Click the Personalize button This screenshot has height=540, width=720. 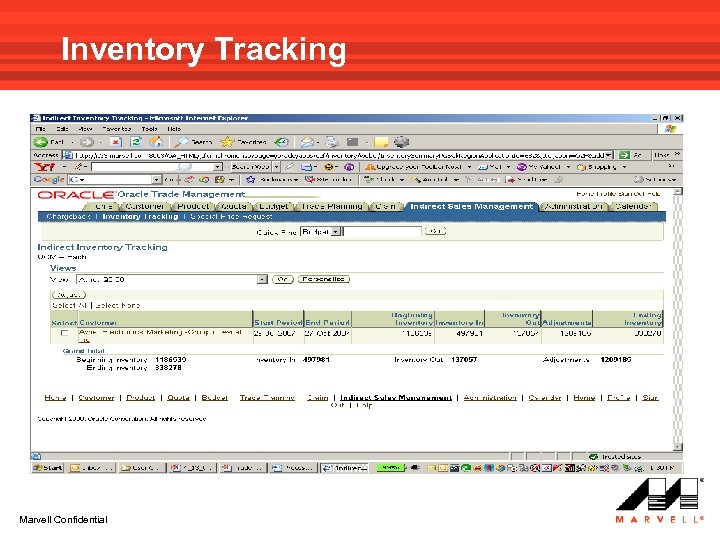(324, 279)
